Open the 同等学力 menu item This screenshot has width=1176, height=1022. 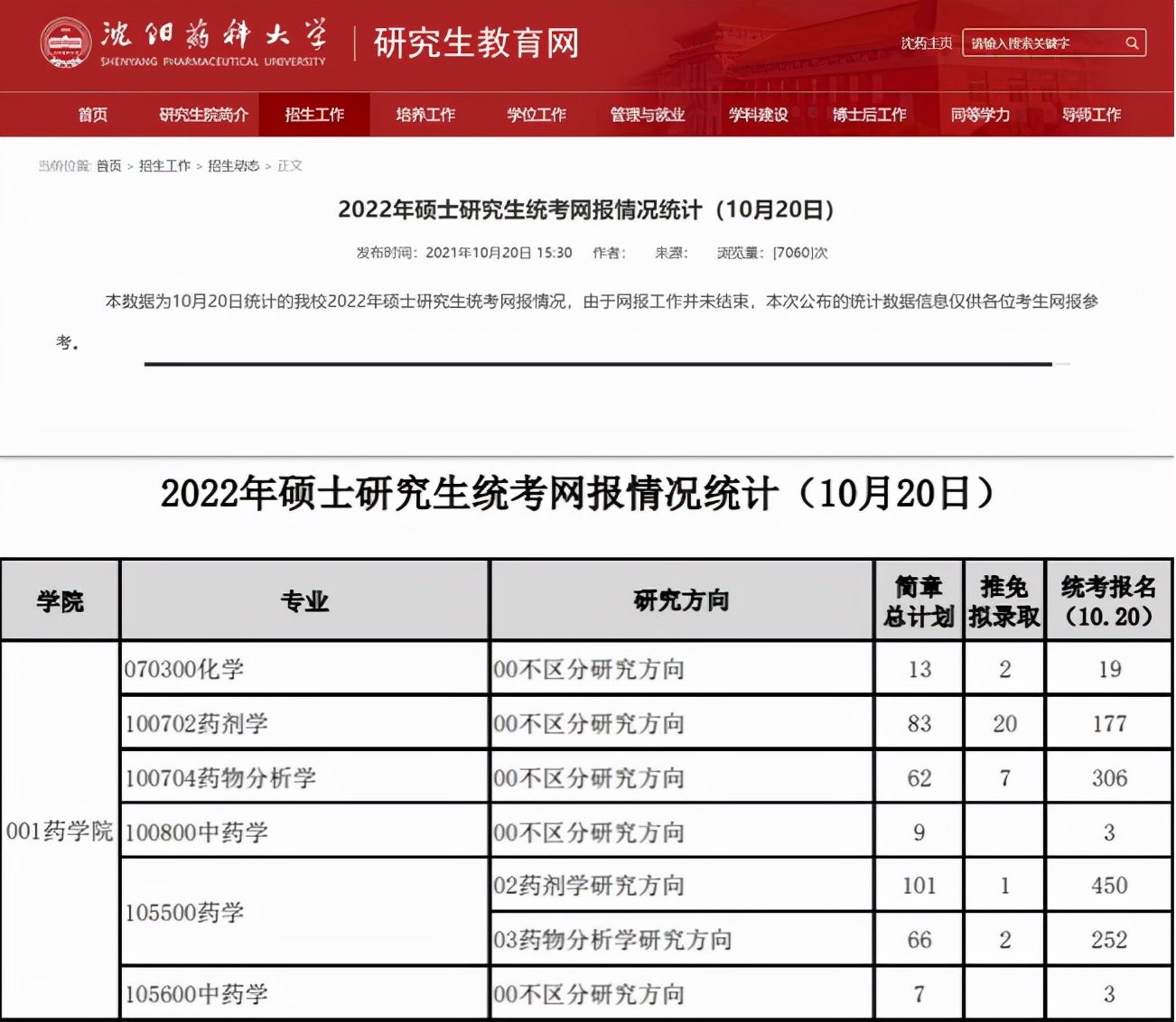coord(980,115)
